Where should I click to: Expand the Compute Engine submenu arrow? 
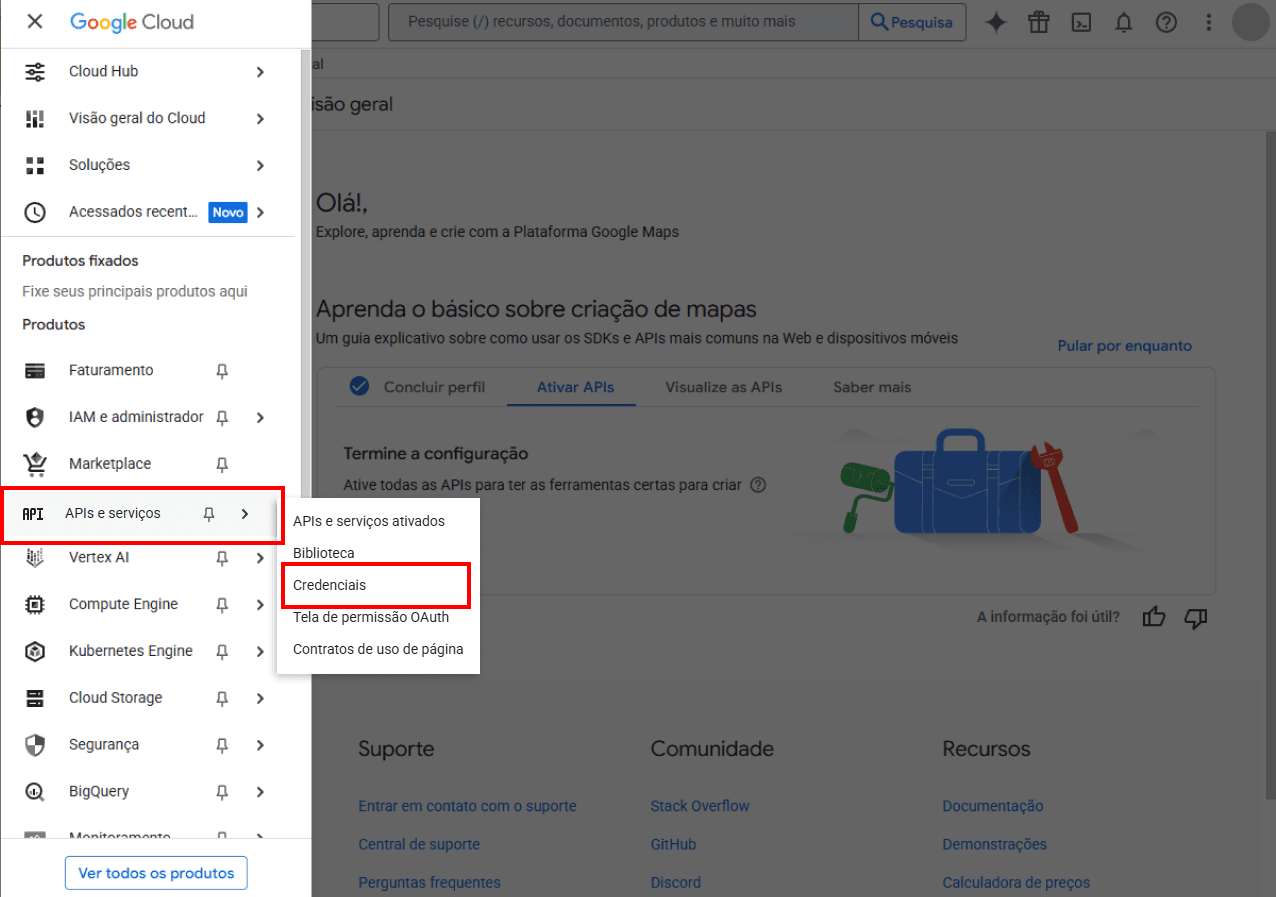[x=260, y=605]
